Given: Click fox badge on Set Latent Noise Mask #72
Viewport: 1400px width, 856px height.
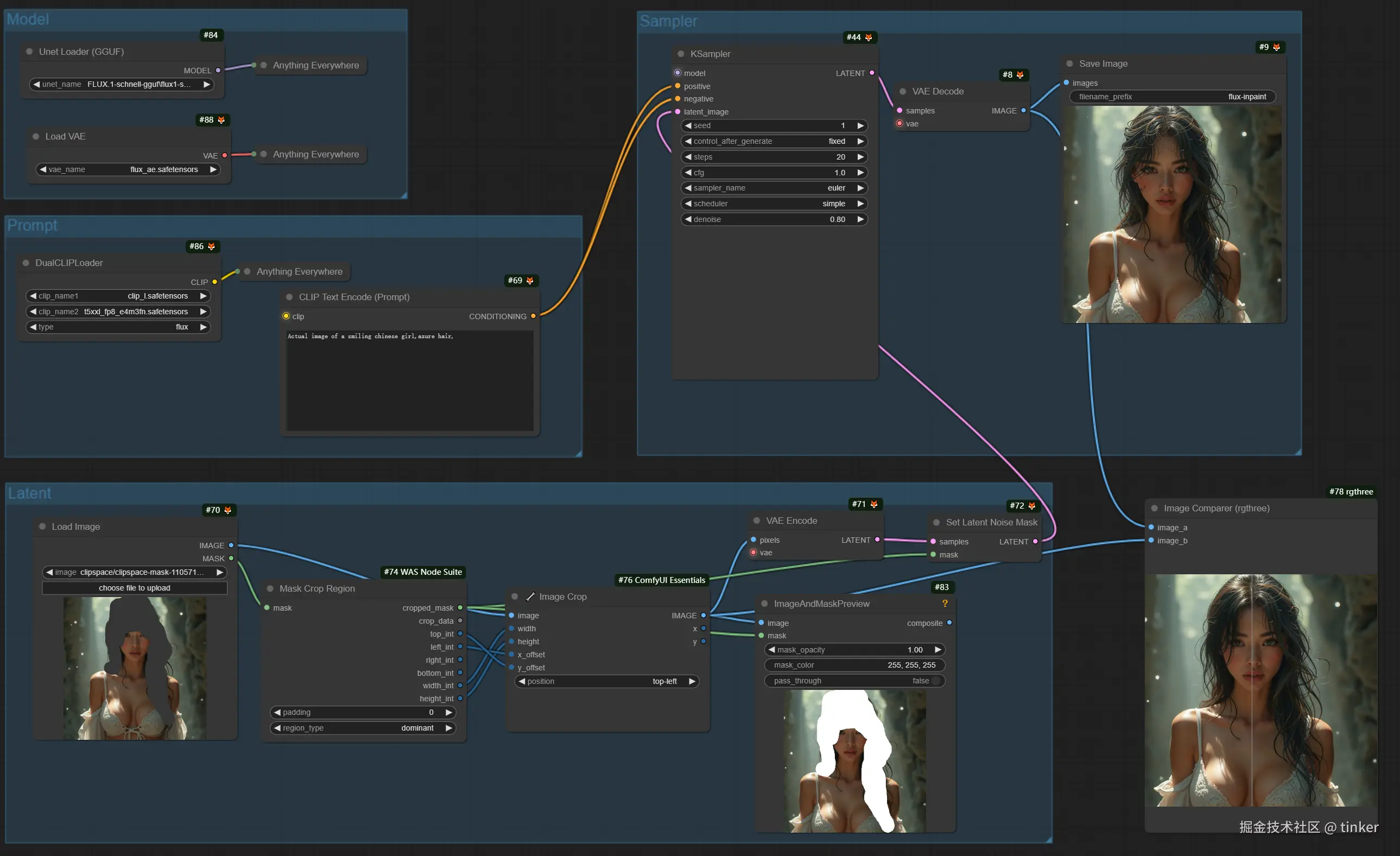Looking at the screenshot, I should (1032, 505).
